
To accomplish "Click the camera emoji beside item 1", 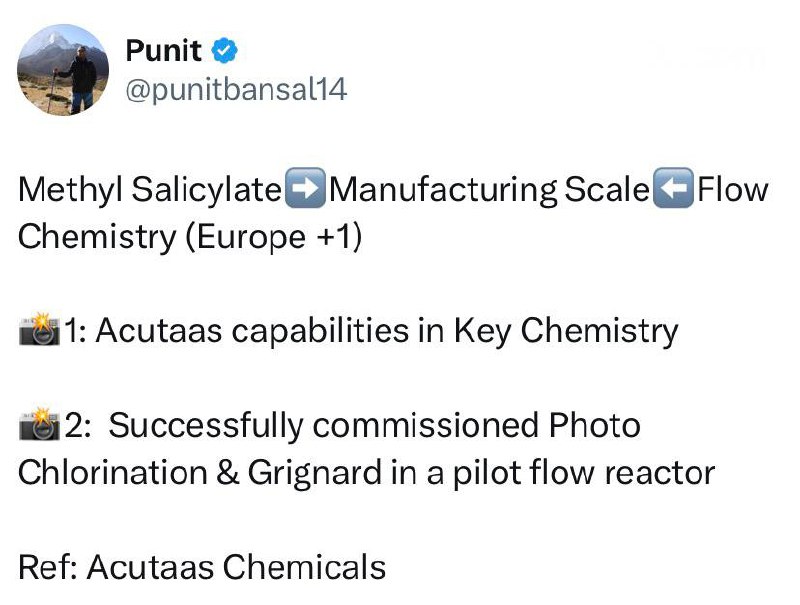I will pyautogui.click(x=40, y=331).
